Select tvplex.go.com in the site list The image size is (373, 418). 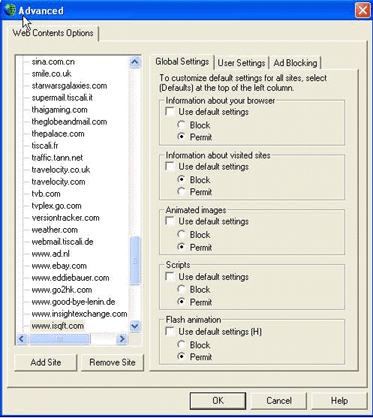56,206
